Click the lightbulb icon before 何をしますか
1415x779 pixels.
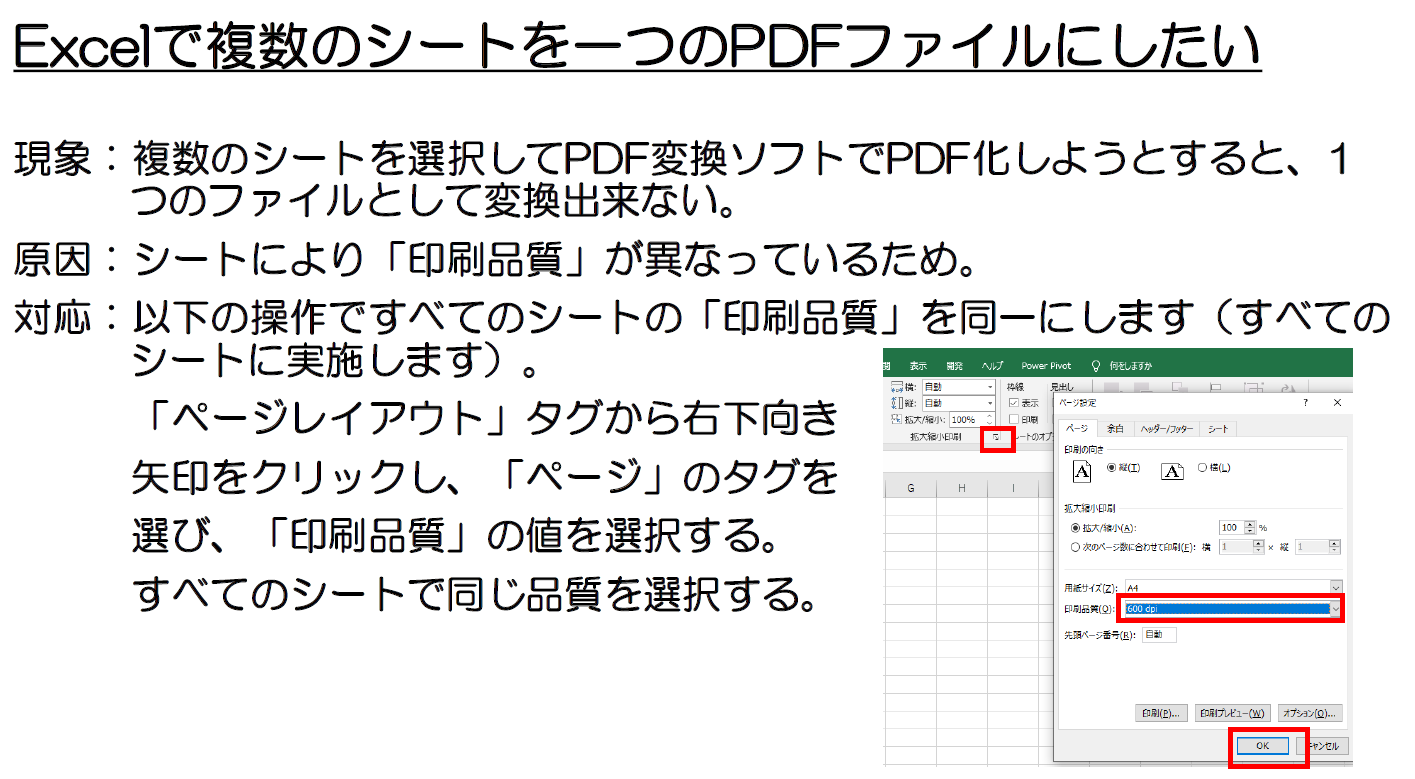[1096, 365]
